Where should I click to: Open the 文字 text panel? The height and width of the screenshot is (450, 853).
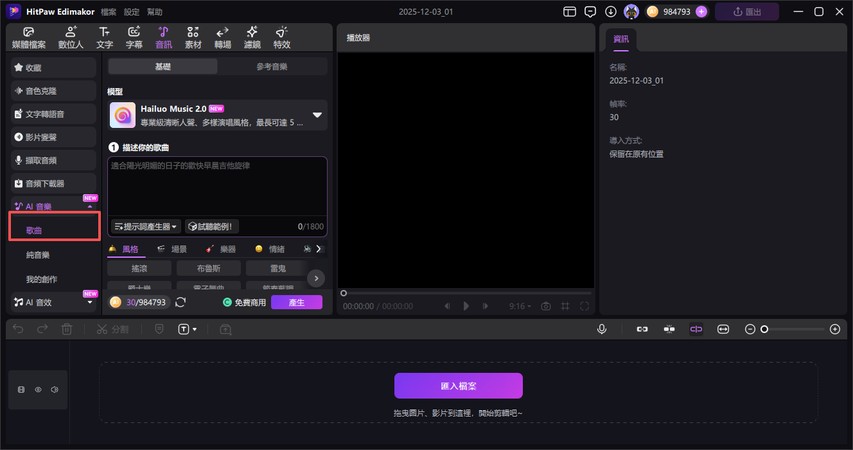[104, 38]
